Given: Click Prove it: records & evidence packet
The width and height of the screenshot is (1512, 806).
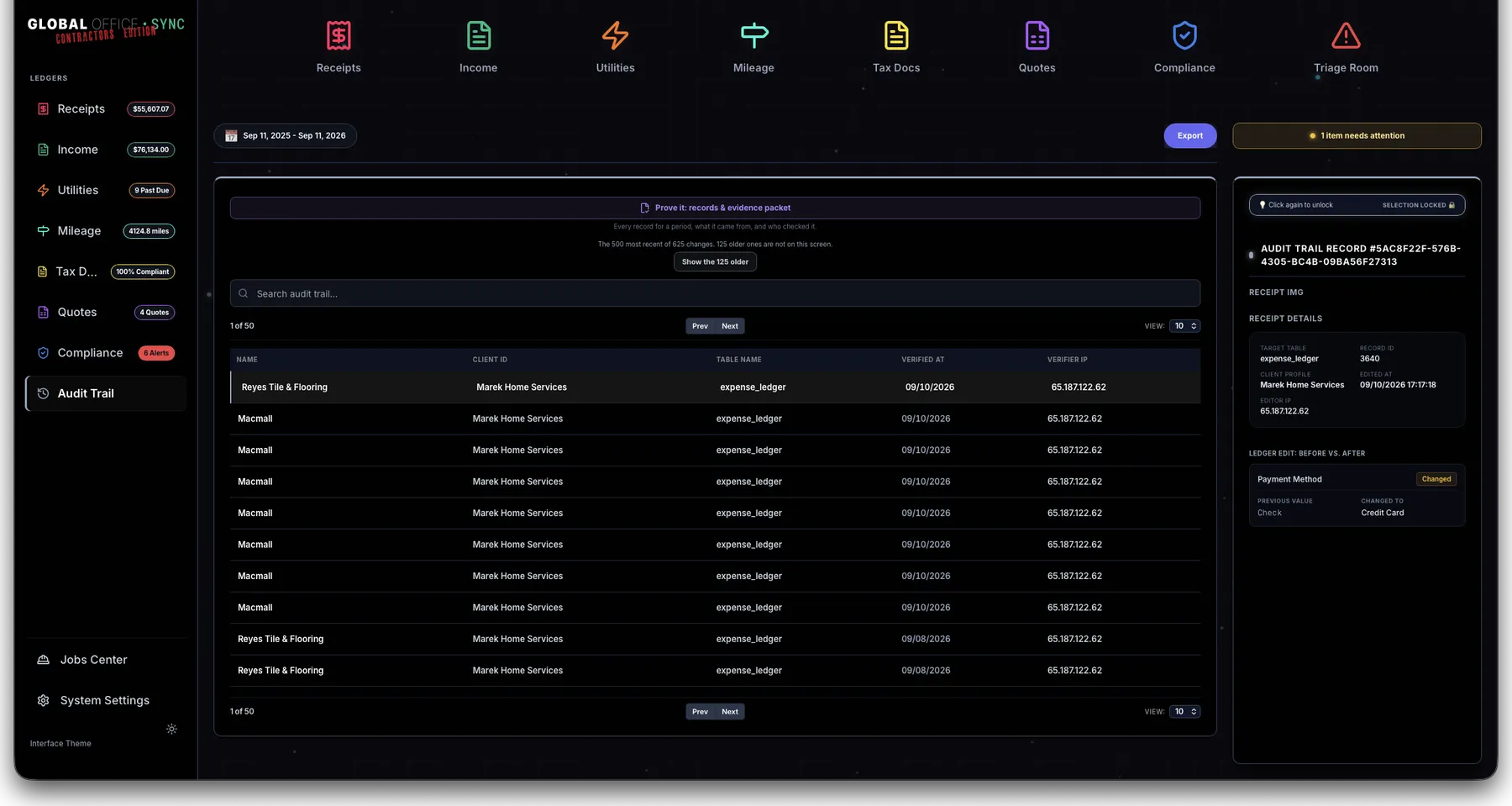Looking at the screenshot, I should click(715, 208).
